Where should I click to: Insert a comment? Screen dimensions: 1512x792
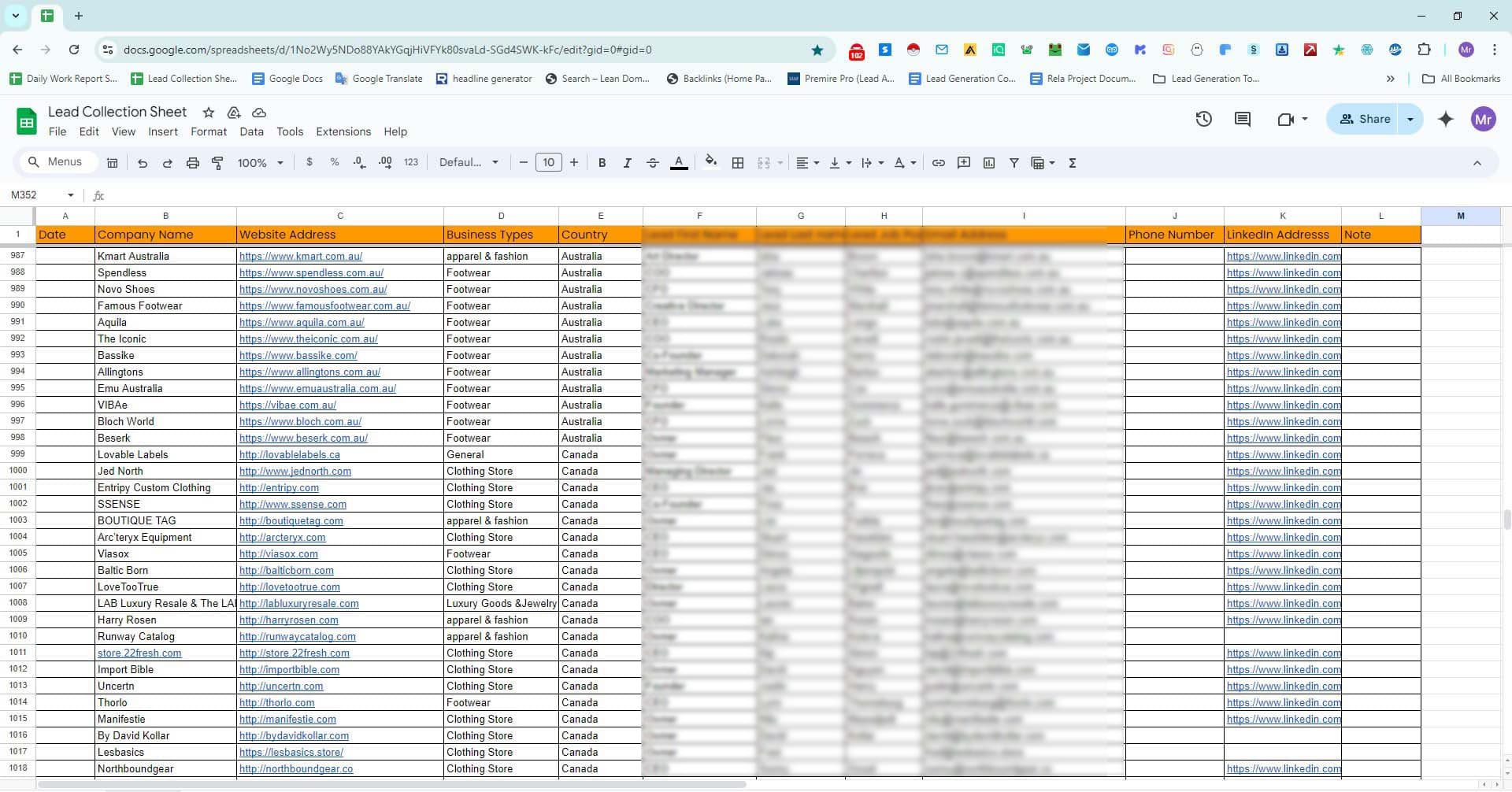964,163
